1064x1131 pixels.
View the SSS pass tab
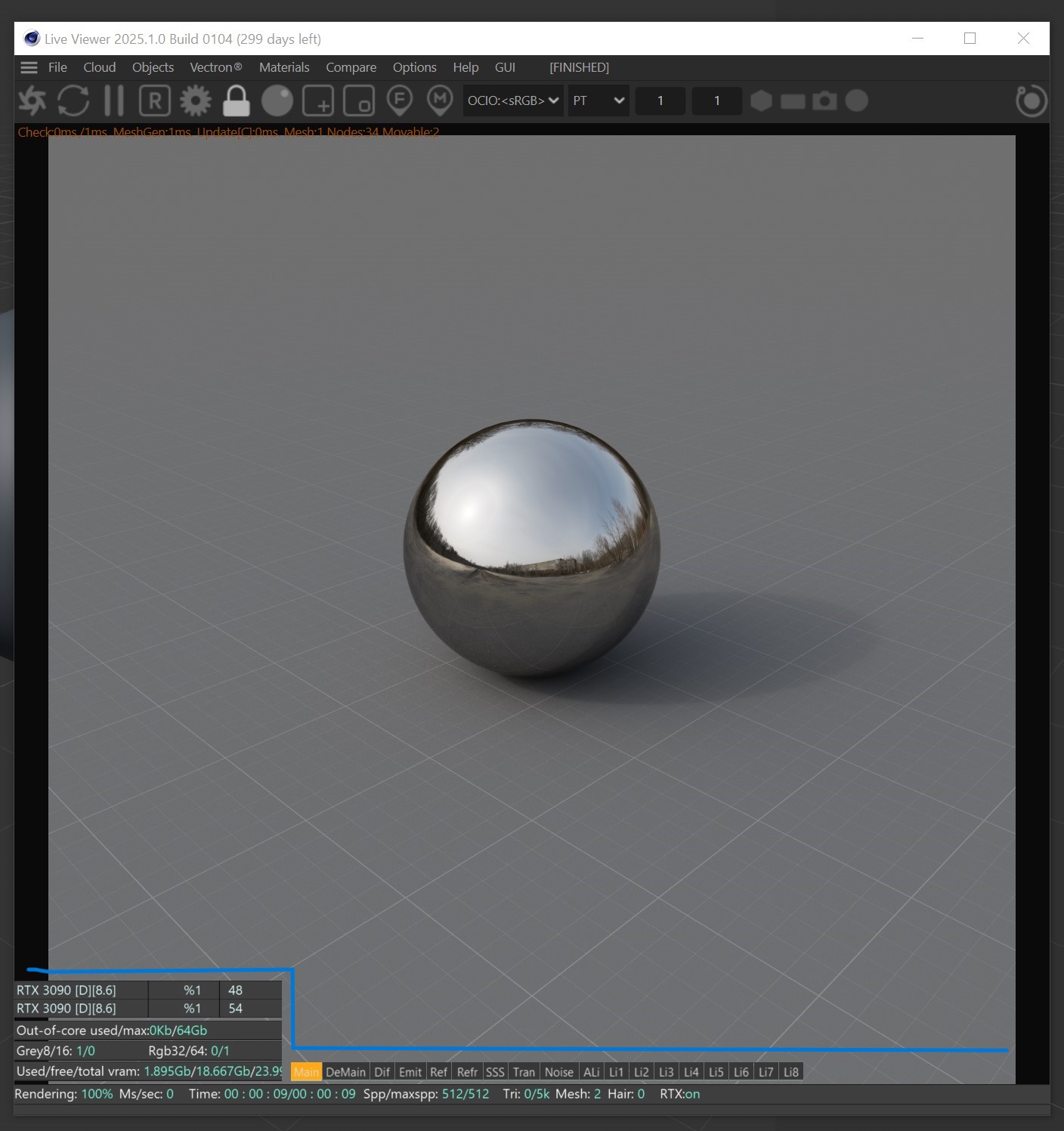[x=495, y=1072]
